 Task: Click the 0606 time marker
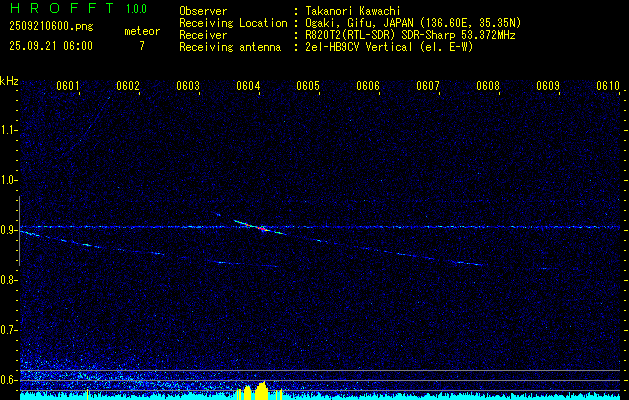368,86
